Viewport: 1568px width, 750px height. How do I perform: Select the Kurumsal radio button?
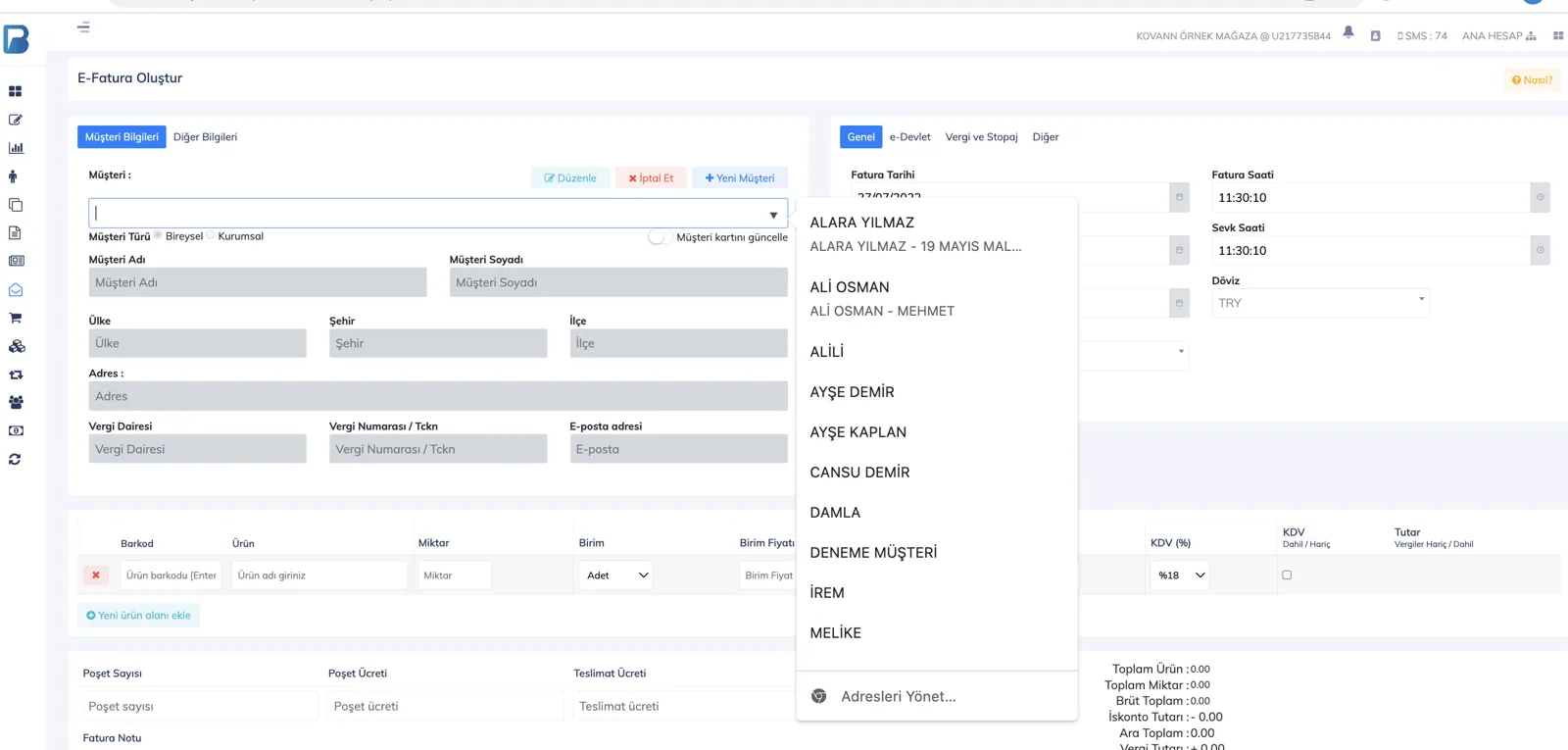[211, 235]
